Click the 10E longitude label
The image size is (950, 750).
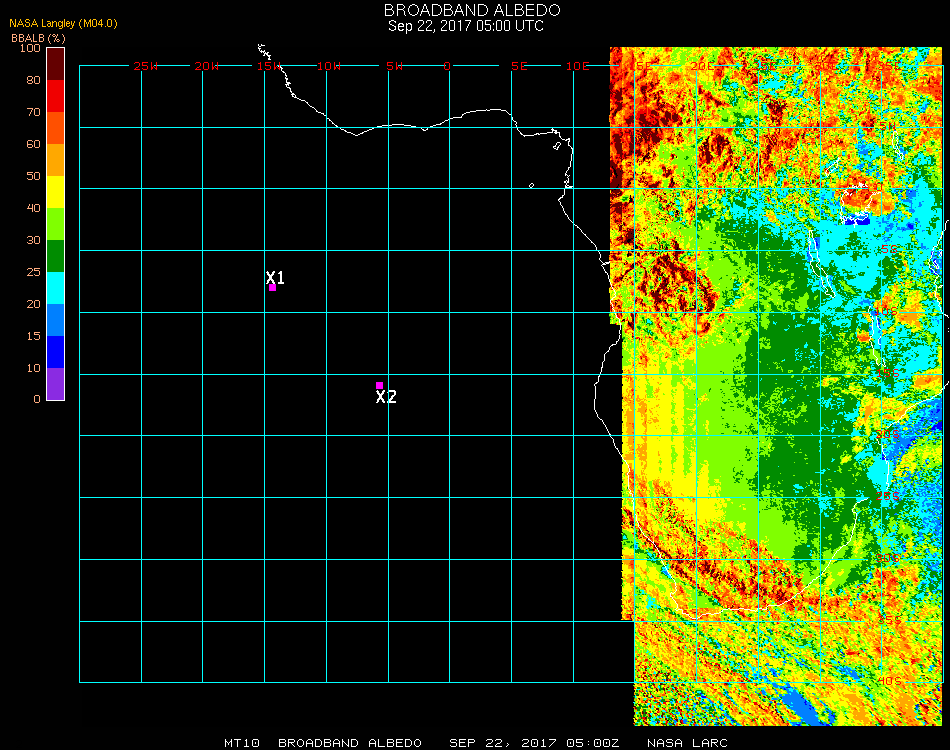(x=578, y=66)
